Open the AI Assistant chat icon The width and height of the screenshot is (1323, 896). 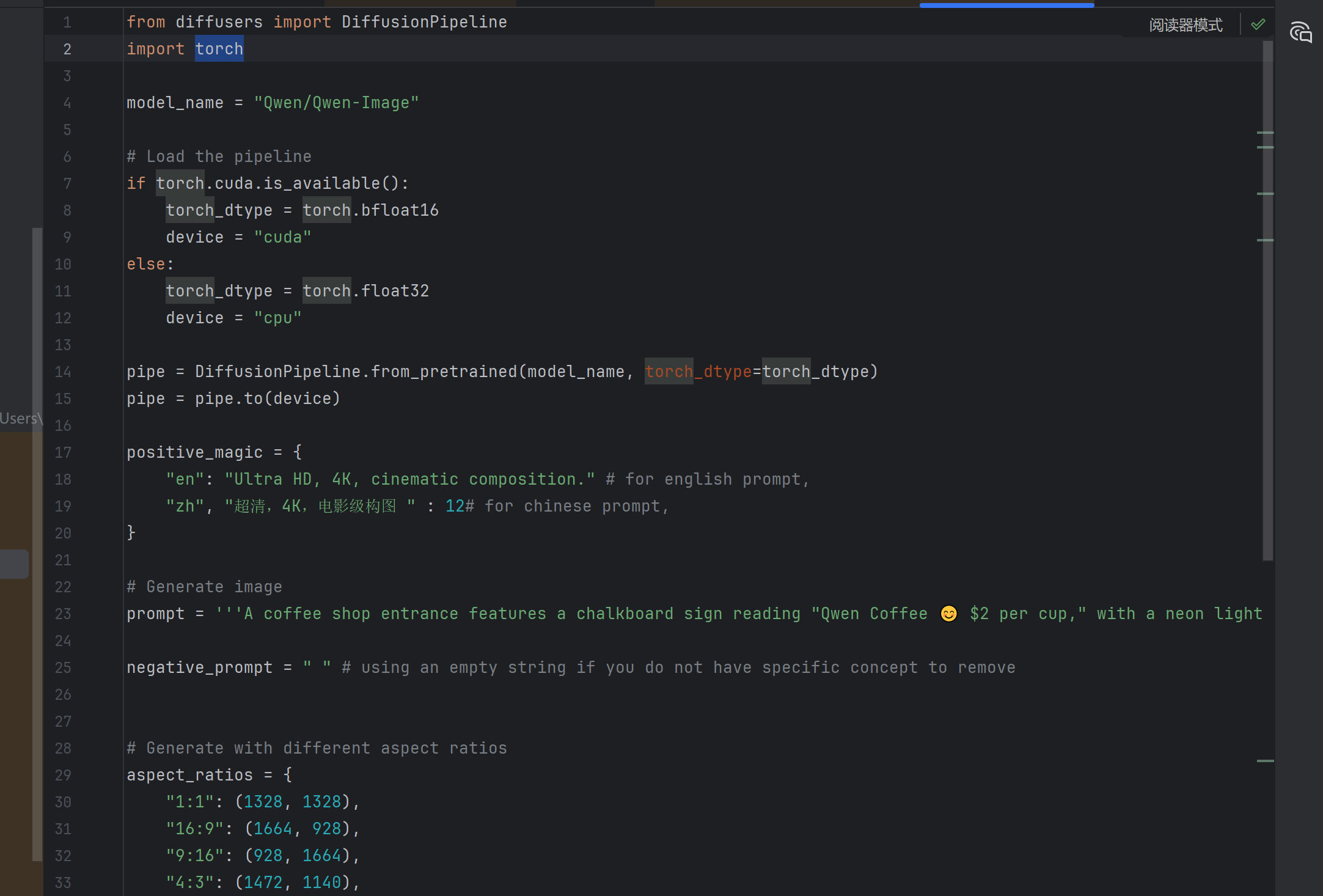click(x=1300, y=32)
